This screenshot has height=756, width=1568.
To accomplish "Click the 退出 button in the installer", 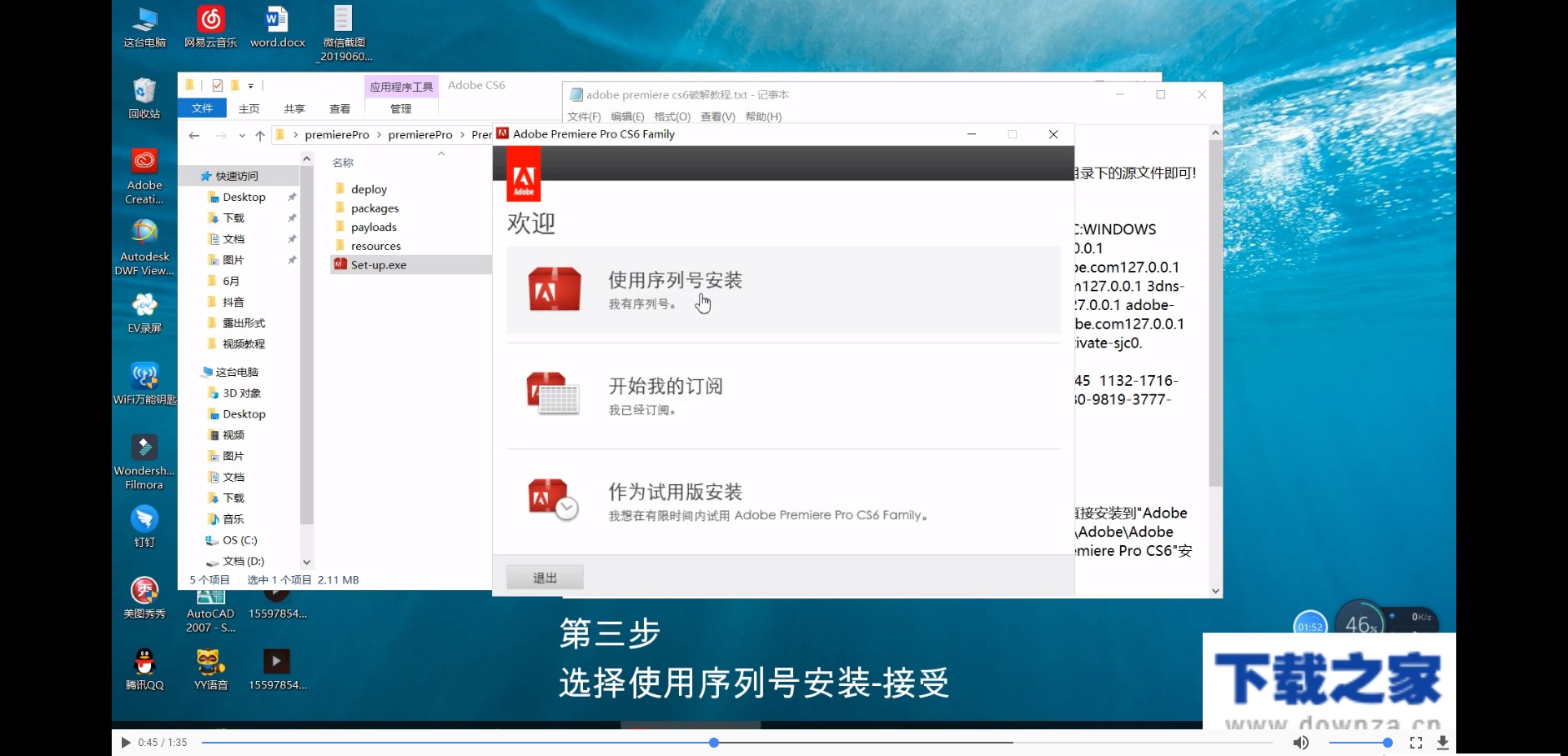I will pyautogui.click(x=544, y=576).
